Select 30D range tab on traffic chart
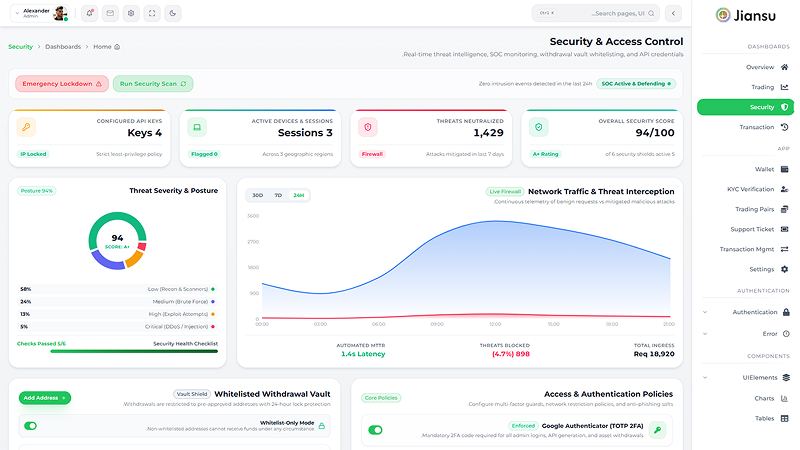800x450 pixels. (258, 195)
